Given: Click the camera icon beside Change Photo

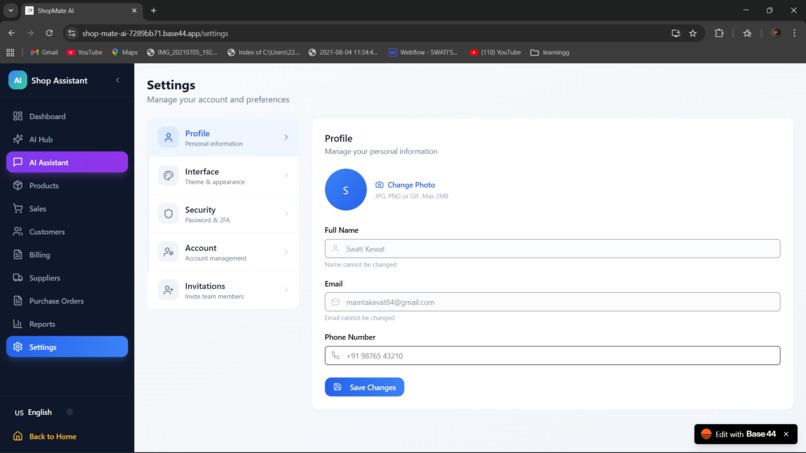Looking at the screenshot, I should (379, 185).
